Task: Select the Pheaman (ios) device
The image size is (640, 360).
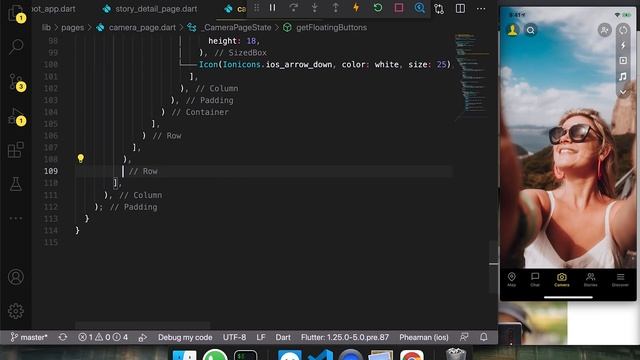Action: click(424, 337)
